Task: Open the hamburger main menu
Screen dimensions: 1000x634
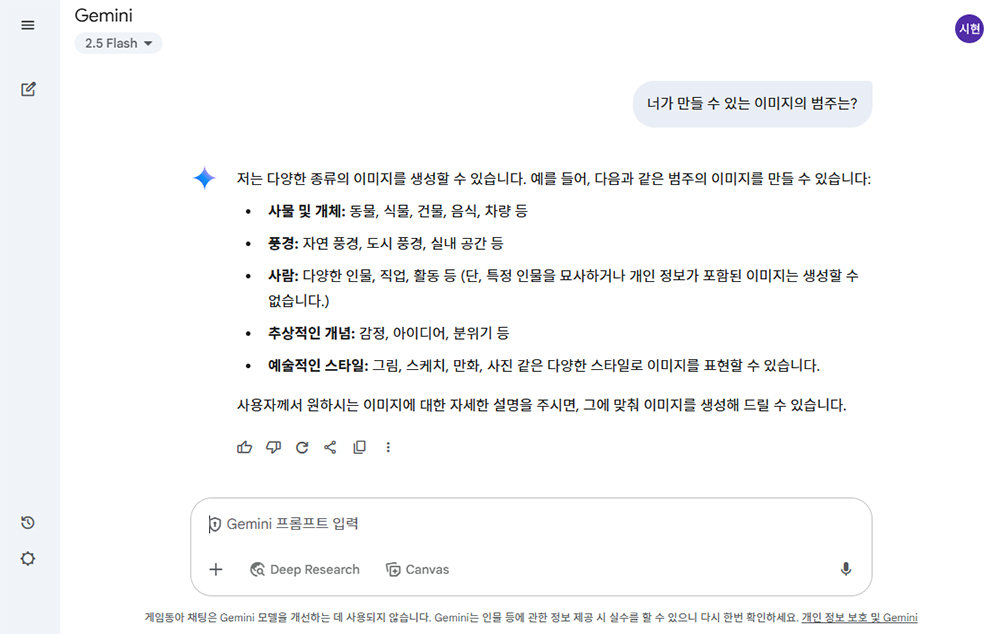Action: 28,25
